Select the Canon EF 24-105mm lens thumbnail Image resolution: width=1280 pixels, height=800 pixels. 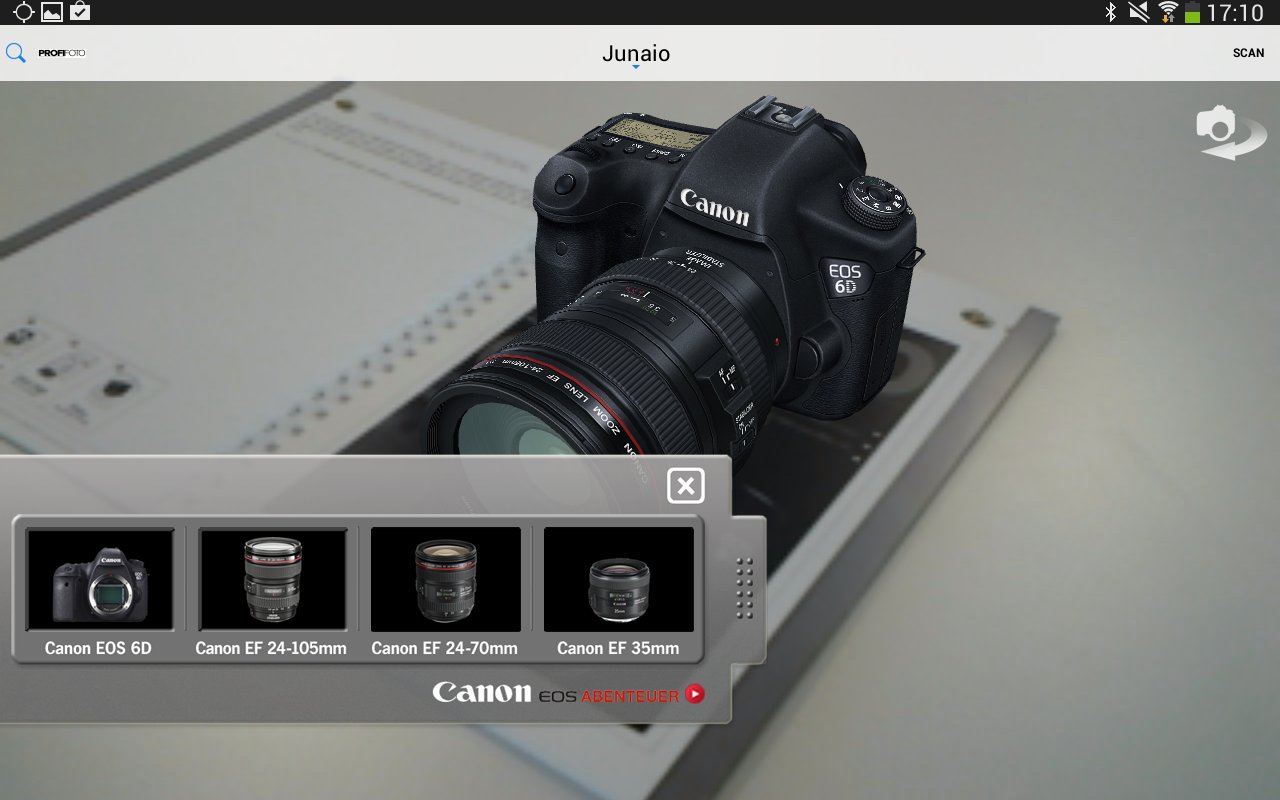[x=273, y=578]
